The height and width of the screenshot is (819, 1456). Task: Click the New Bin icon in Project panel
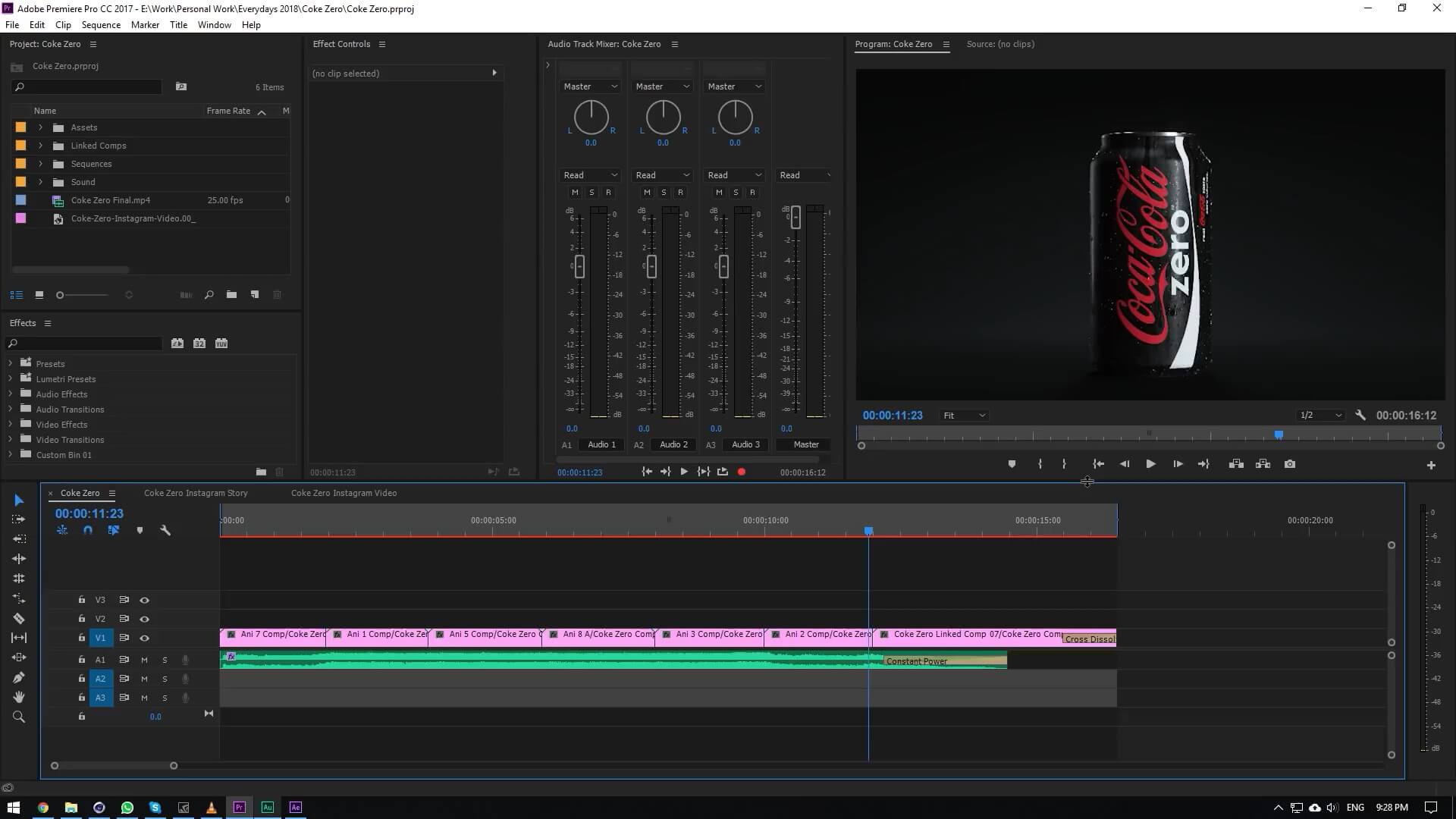point(231,294)
